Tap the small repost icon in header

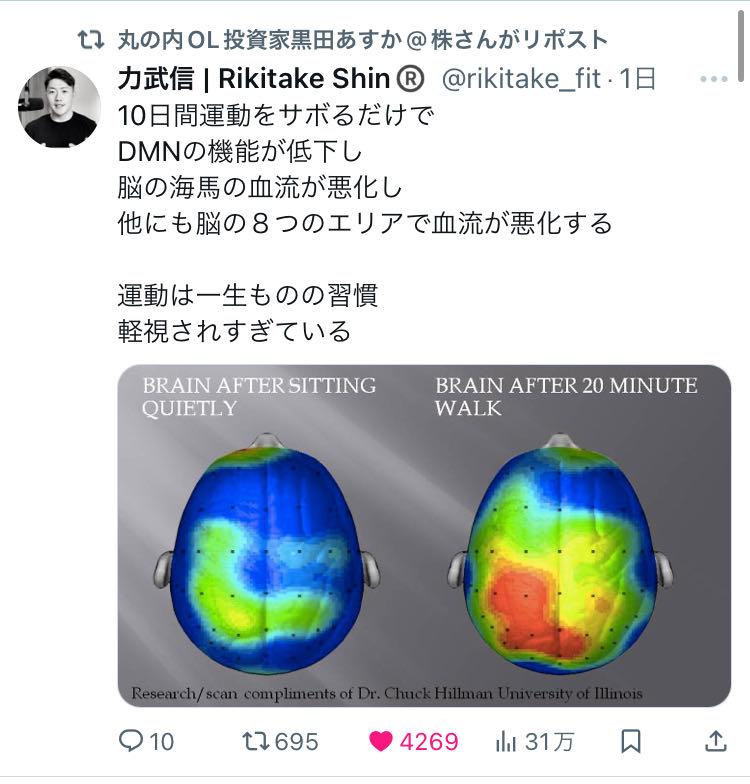click(x=91, y=40)
